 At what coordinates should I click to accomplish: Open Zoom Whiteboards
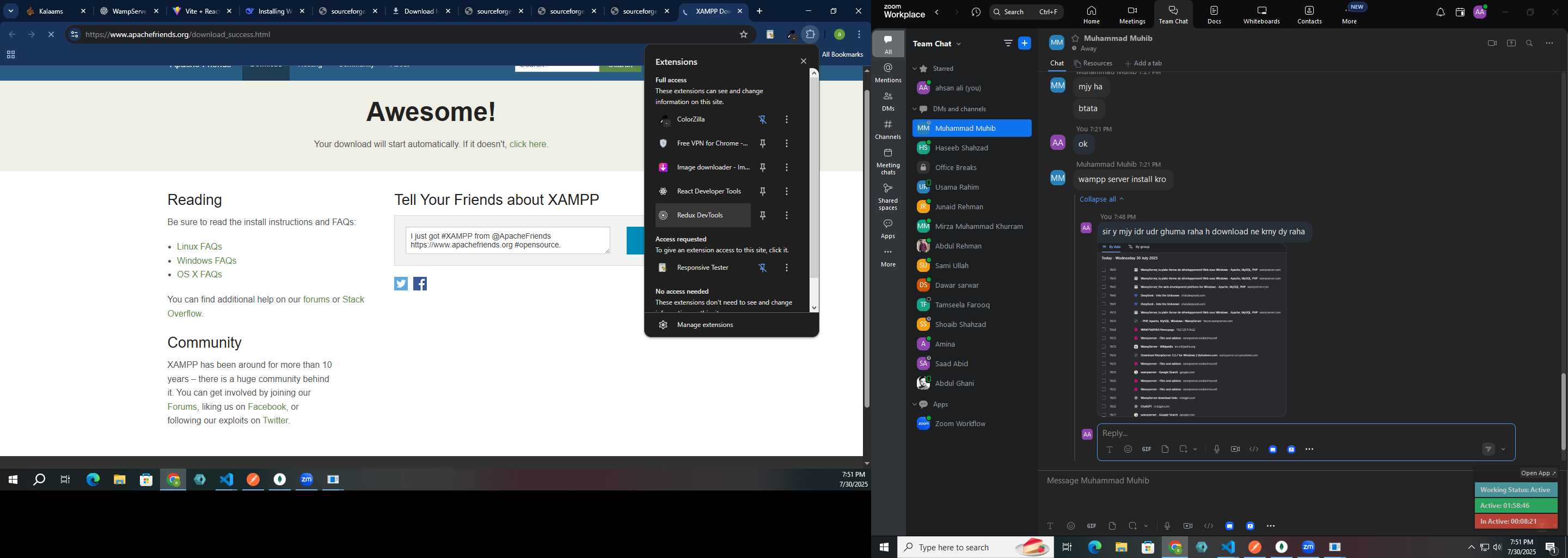(1262, 15)
